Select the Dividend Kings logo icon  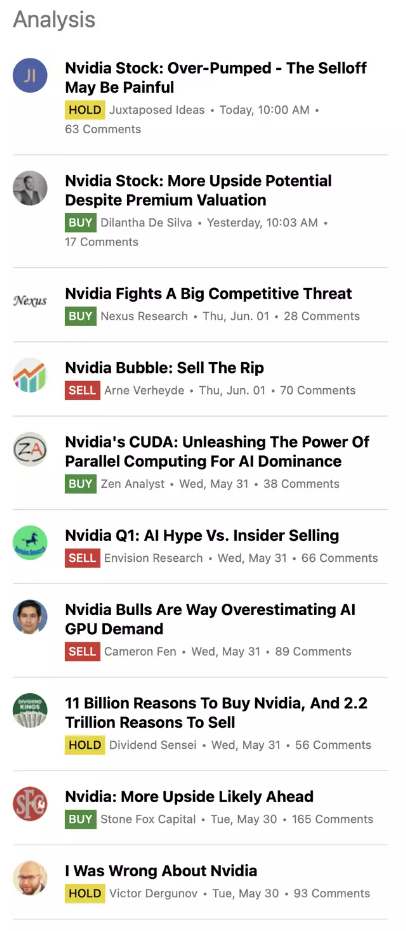click(30, 711)
